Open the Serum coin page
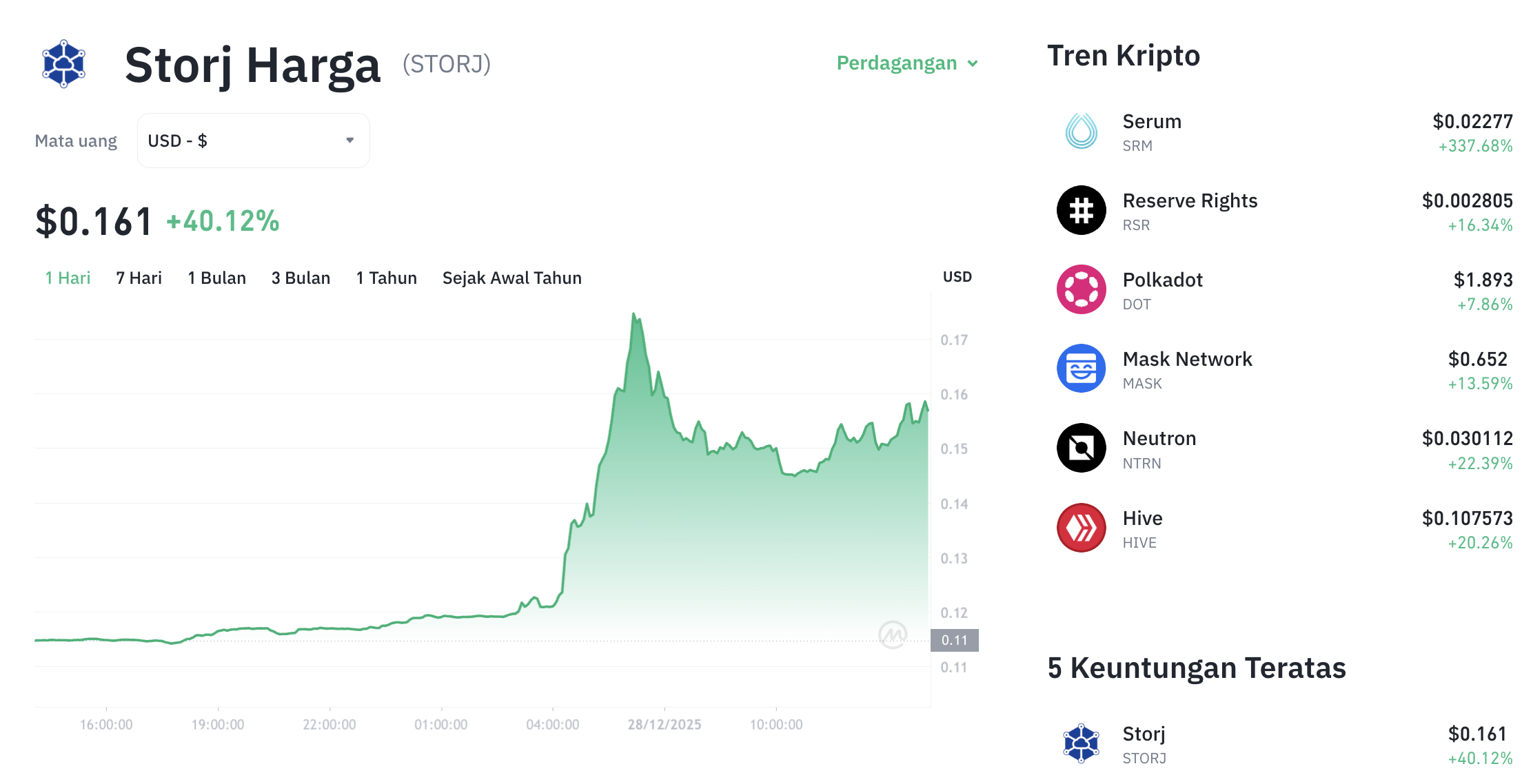 (1151, 121)
